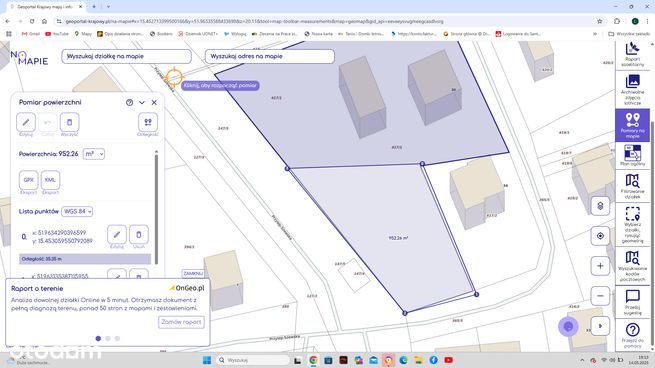655x368 pixels.
Task: Export measurement as GPX
Action: click(x=28, y=180)
